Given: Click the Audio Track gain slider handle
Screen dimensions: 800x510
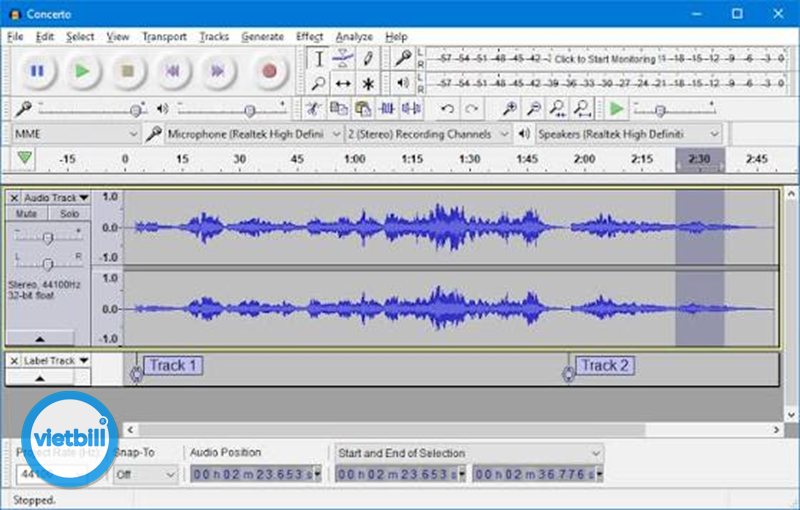Looking at the screenshot, I should [x=47, y=238].
